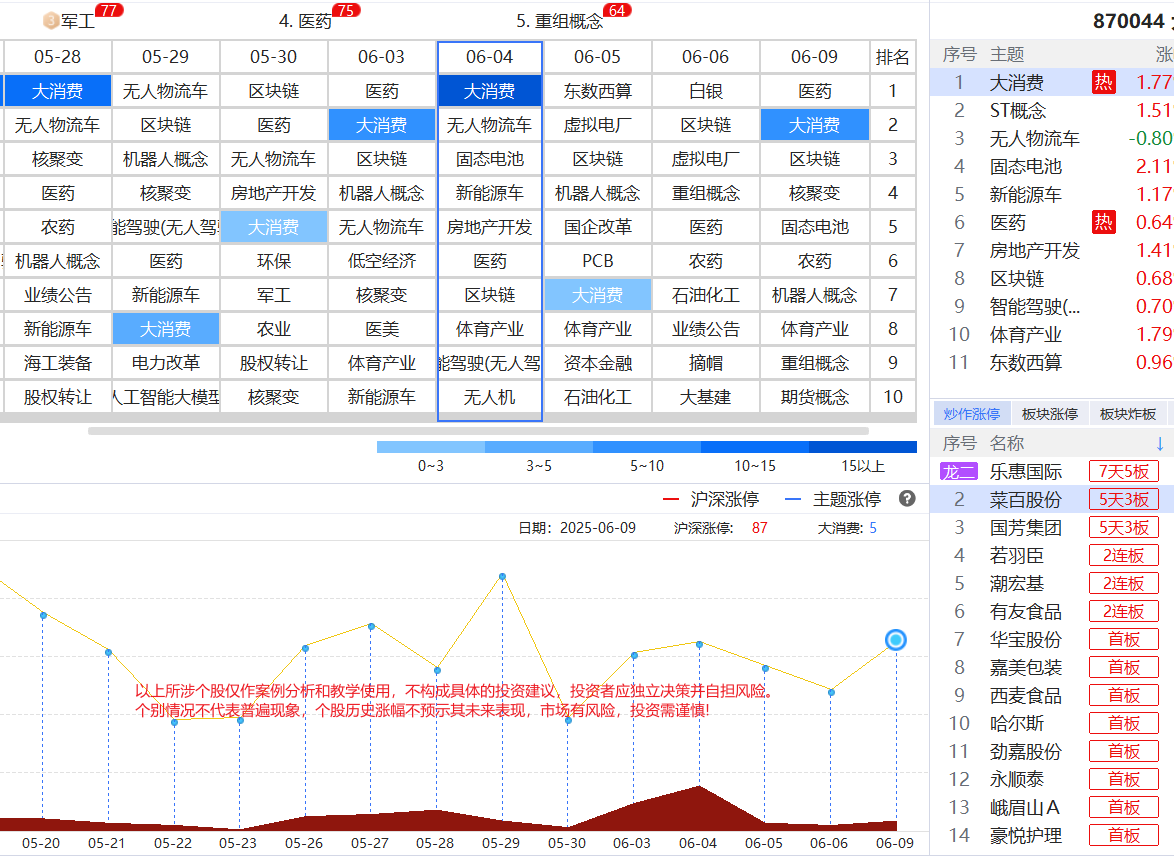Click the 7天5板 button for 乐惠国际
This screenshot has height=857, width=1174.
pyautogui.click(x=1124, y=472)
